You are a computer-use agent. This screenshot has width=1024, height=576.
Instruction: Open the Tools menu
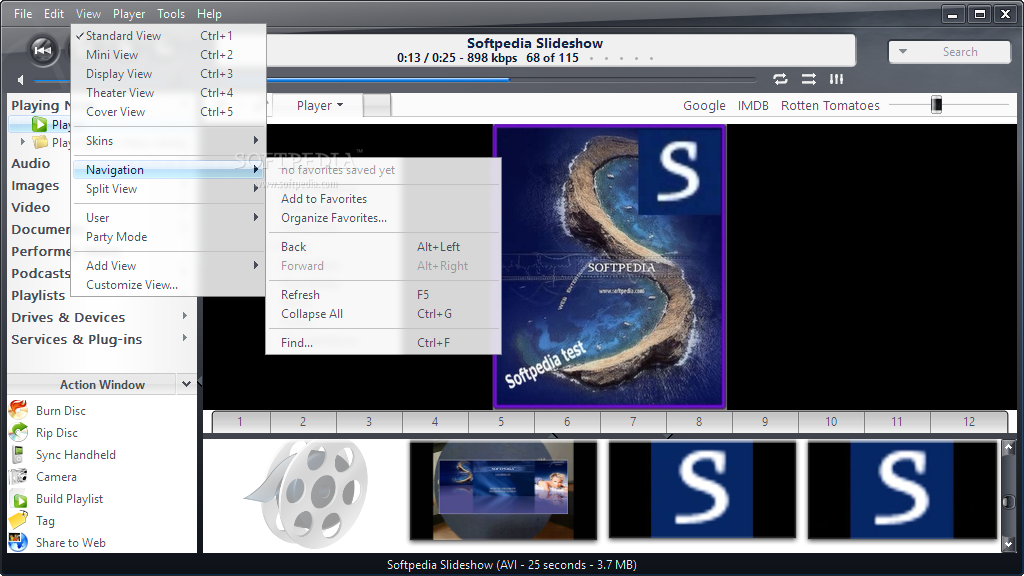(x=171, y=13)
